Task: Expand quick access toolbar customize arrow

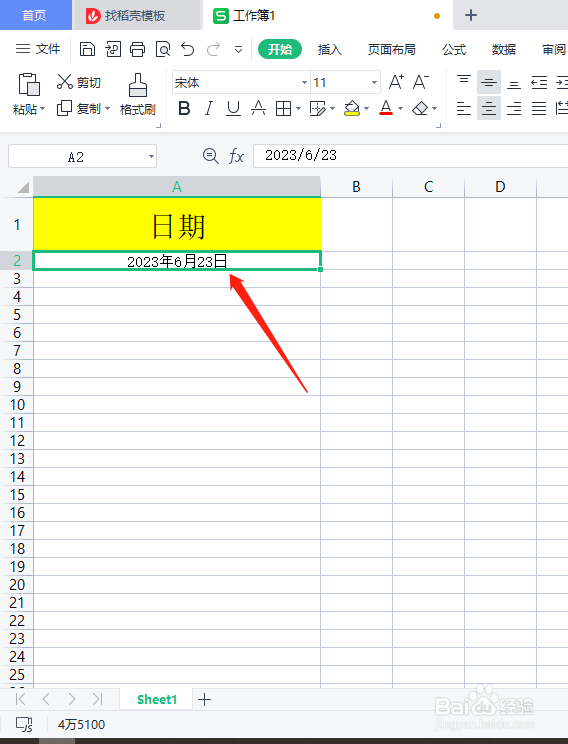Action: tap(239, 49)
